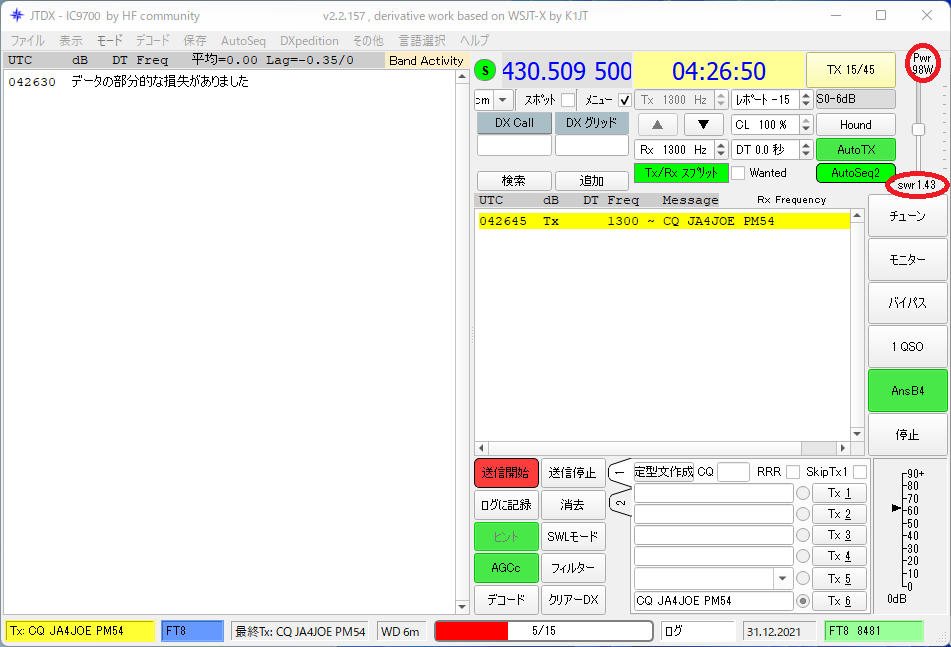This screenshot has width=951, height=647.
Task: Click the green S status indicator
Action: pos(485,71)
